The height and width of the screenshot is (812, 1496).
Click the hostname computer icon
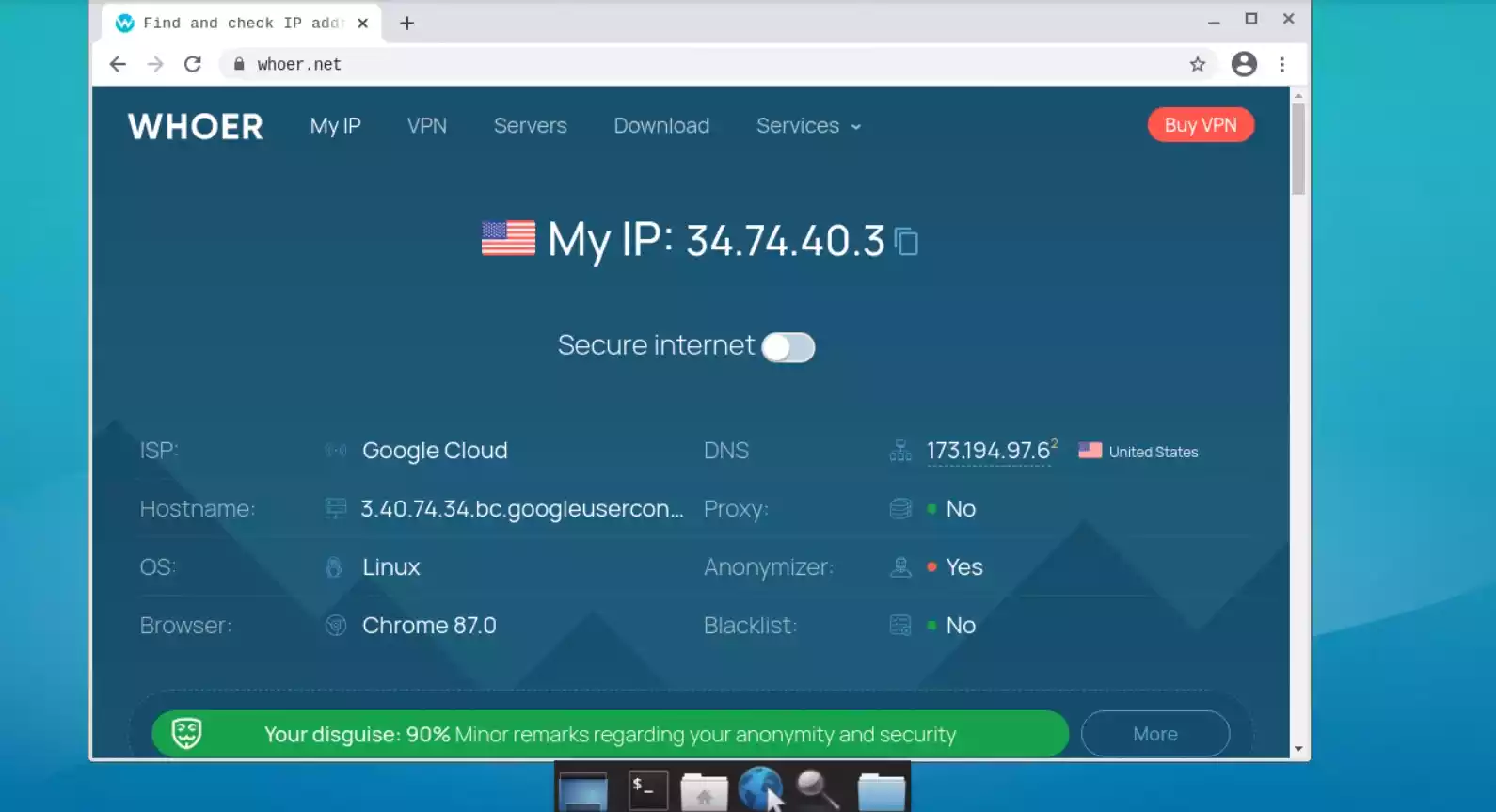[335, 509]
